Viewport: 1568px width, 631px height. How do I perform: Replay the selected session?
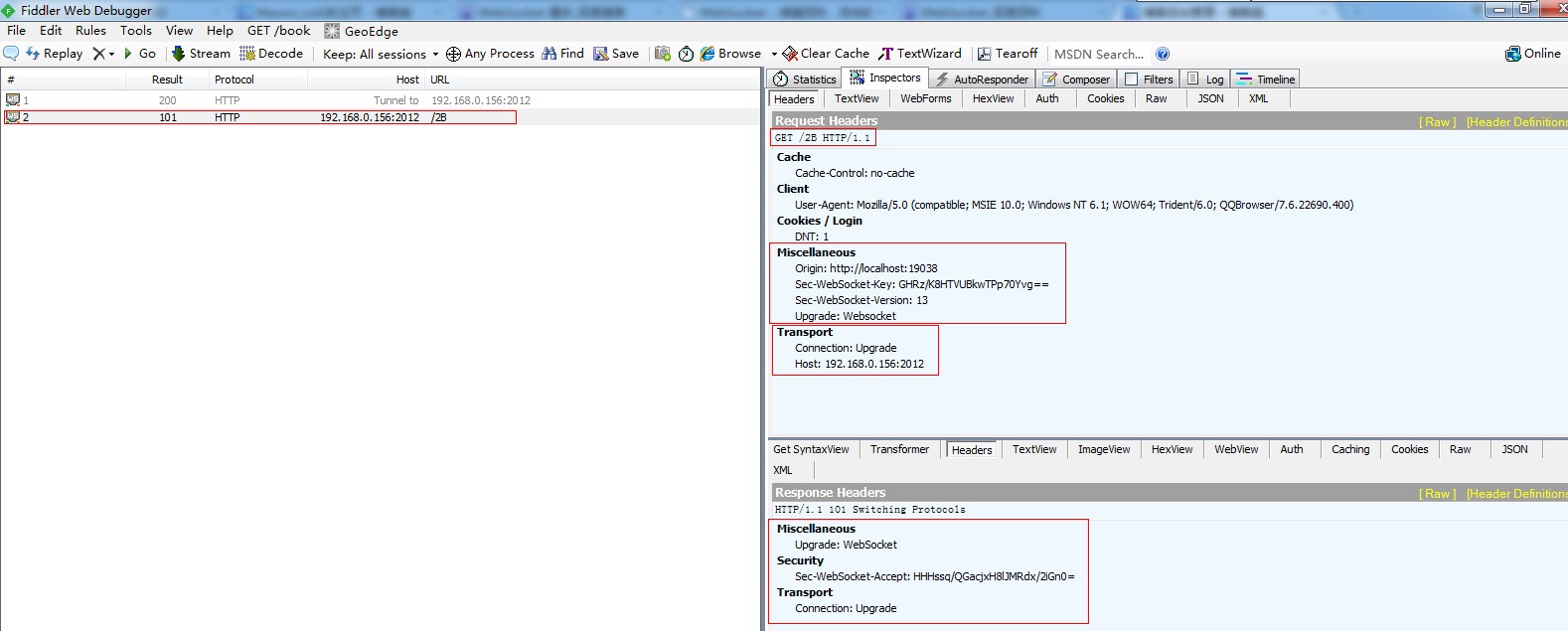pyautogui.click(x=55, y=54)
